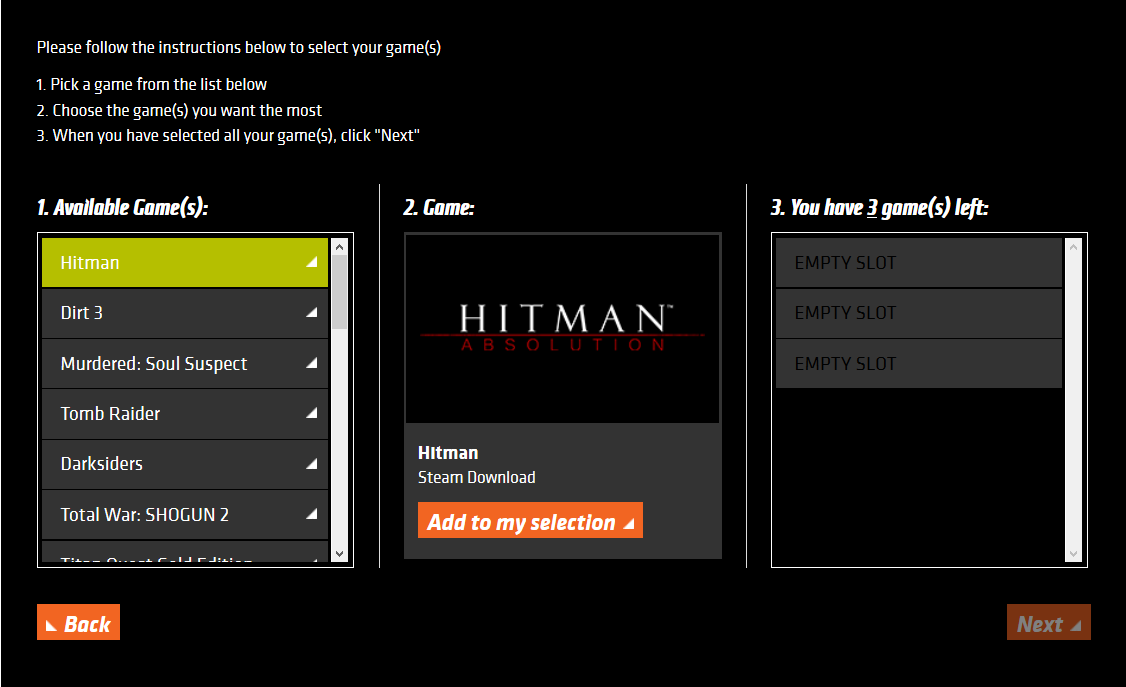Click the up arrow of the selection slots scrollbar

tap(1074, 246)
